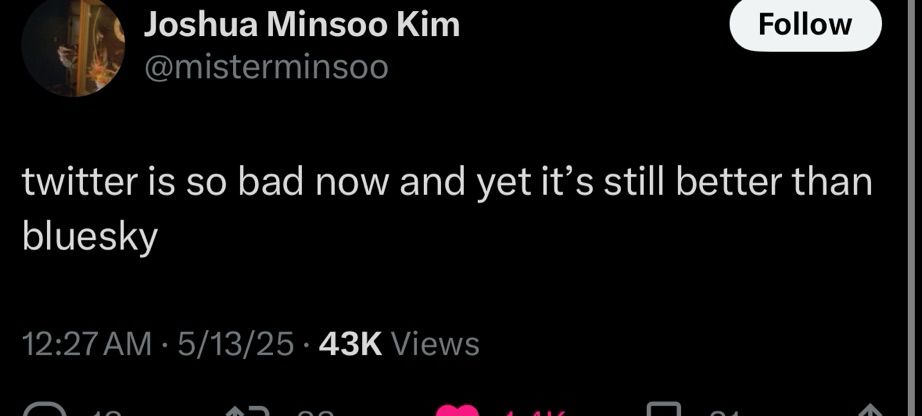Viewport: 922px width, 416px height.
Task: Click the word Views beside 43K
Action: pyautogui.click(x=435, y=344)
